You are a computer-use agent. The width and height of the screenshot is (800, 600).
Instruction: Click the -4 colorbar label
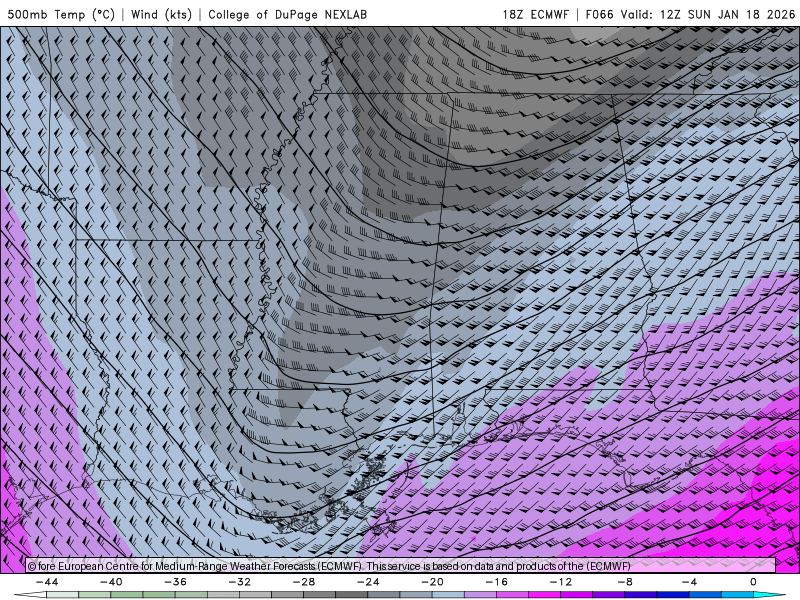pyautogui.click(x=690, y=582)
